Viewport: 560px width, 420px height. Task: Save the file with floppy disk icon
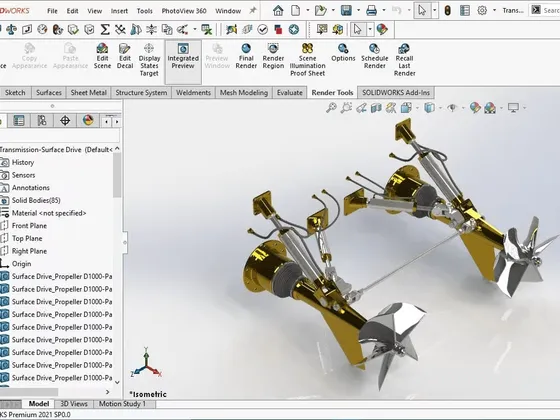[346, 10]
